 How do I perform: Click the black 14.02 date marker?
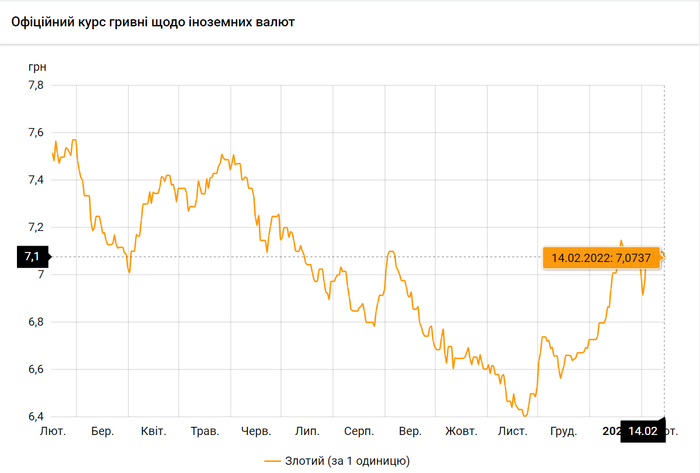point(642,431)
